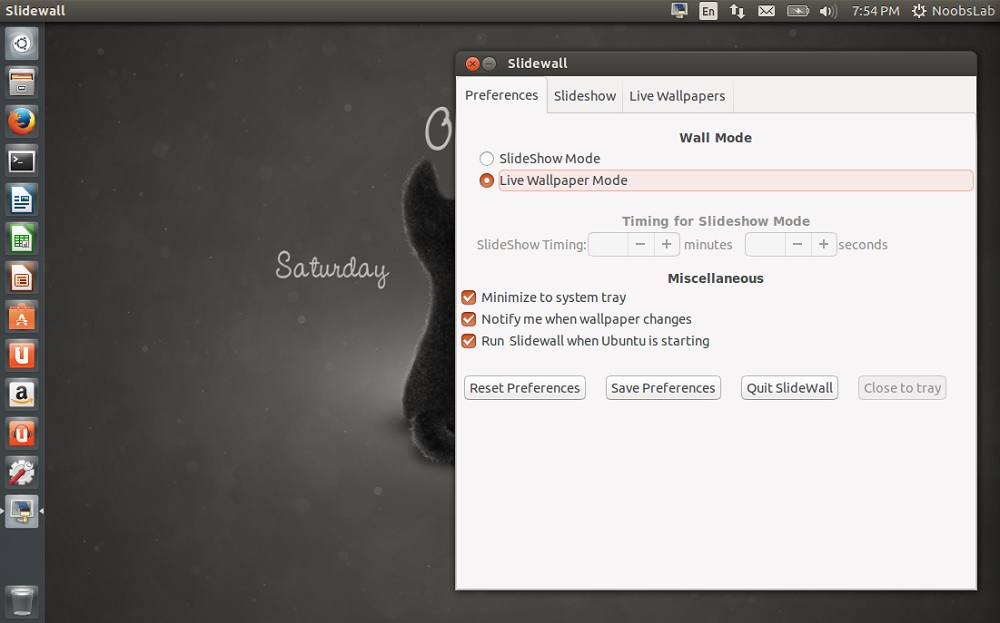Toggle Run Slidewall when Ubuntu is starting

[x=469, y=341]
